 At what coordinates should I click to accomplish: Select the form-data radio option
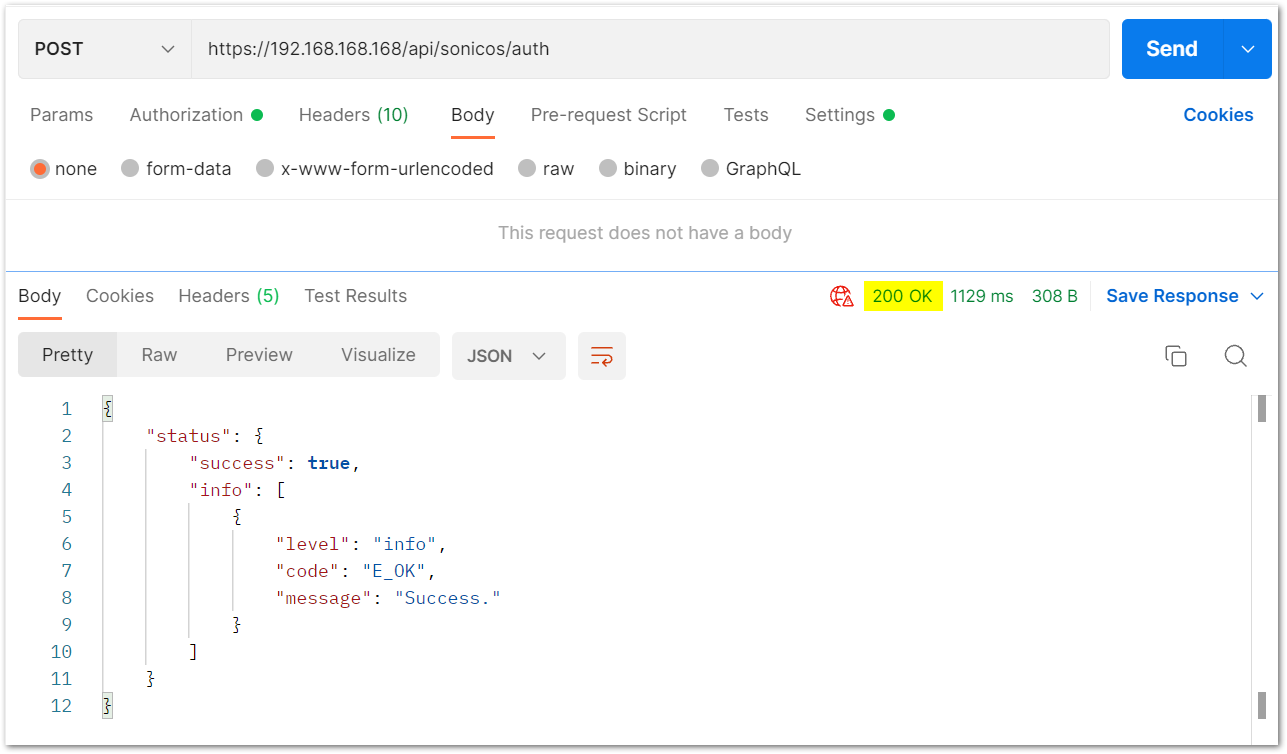pyautogui.click(x=130, y=169)
